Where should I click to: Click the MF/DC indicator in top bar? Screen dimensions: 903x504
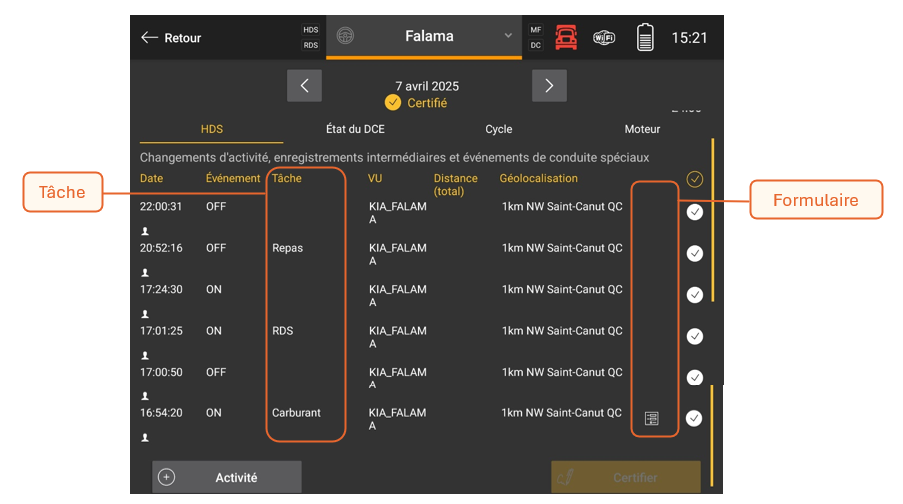(x=536, y=37)
